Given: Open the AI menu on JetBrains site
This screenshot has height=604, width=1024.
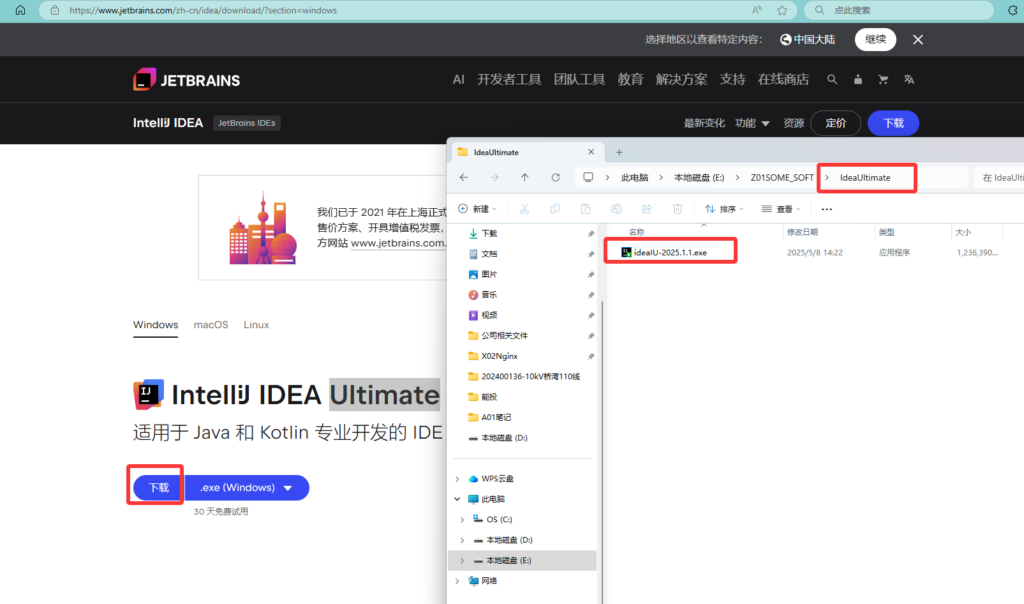Looking at the screenshot, I should [x=458, y=80].
